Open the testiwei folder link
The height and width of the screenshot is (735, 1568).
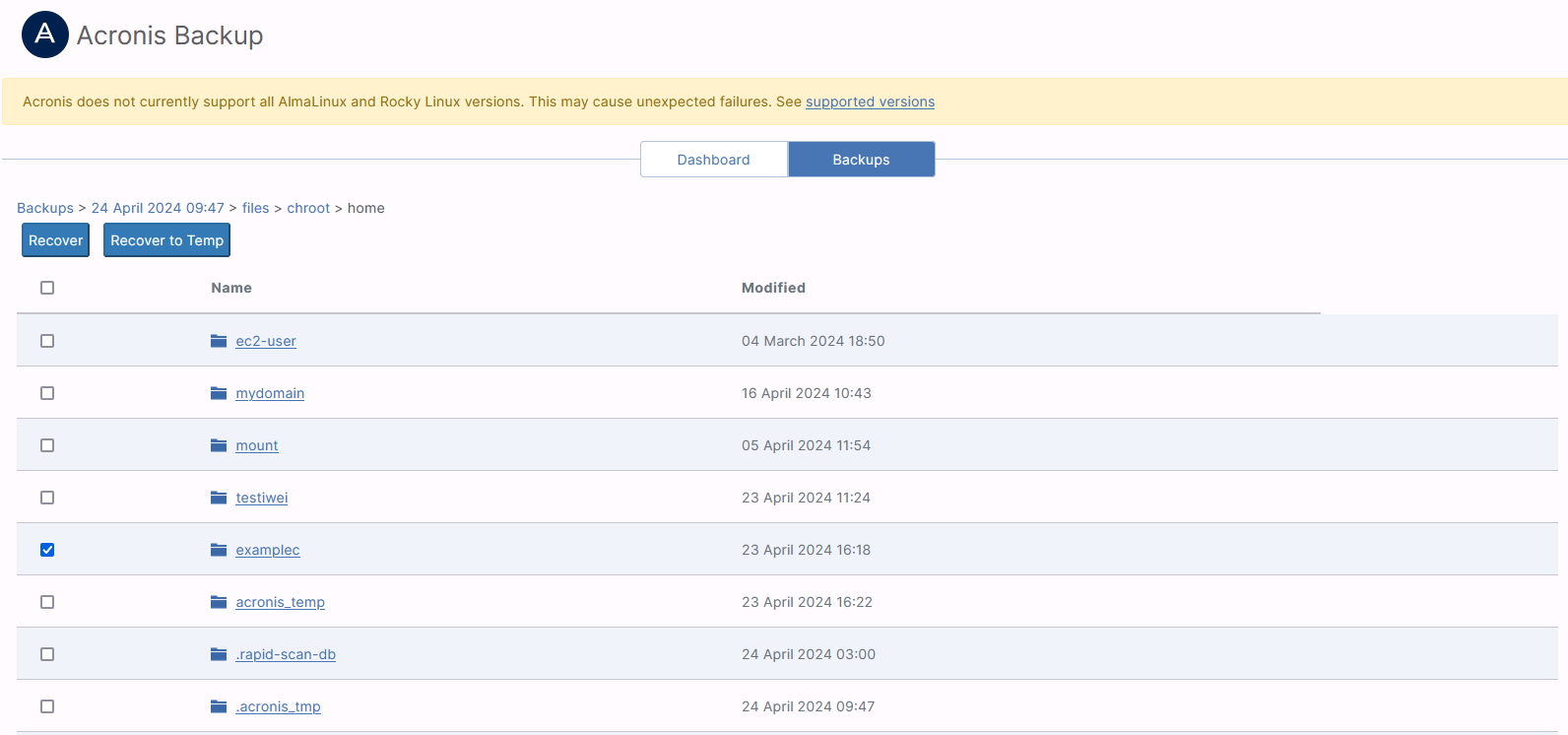[262, 498]
